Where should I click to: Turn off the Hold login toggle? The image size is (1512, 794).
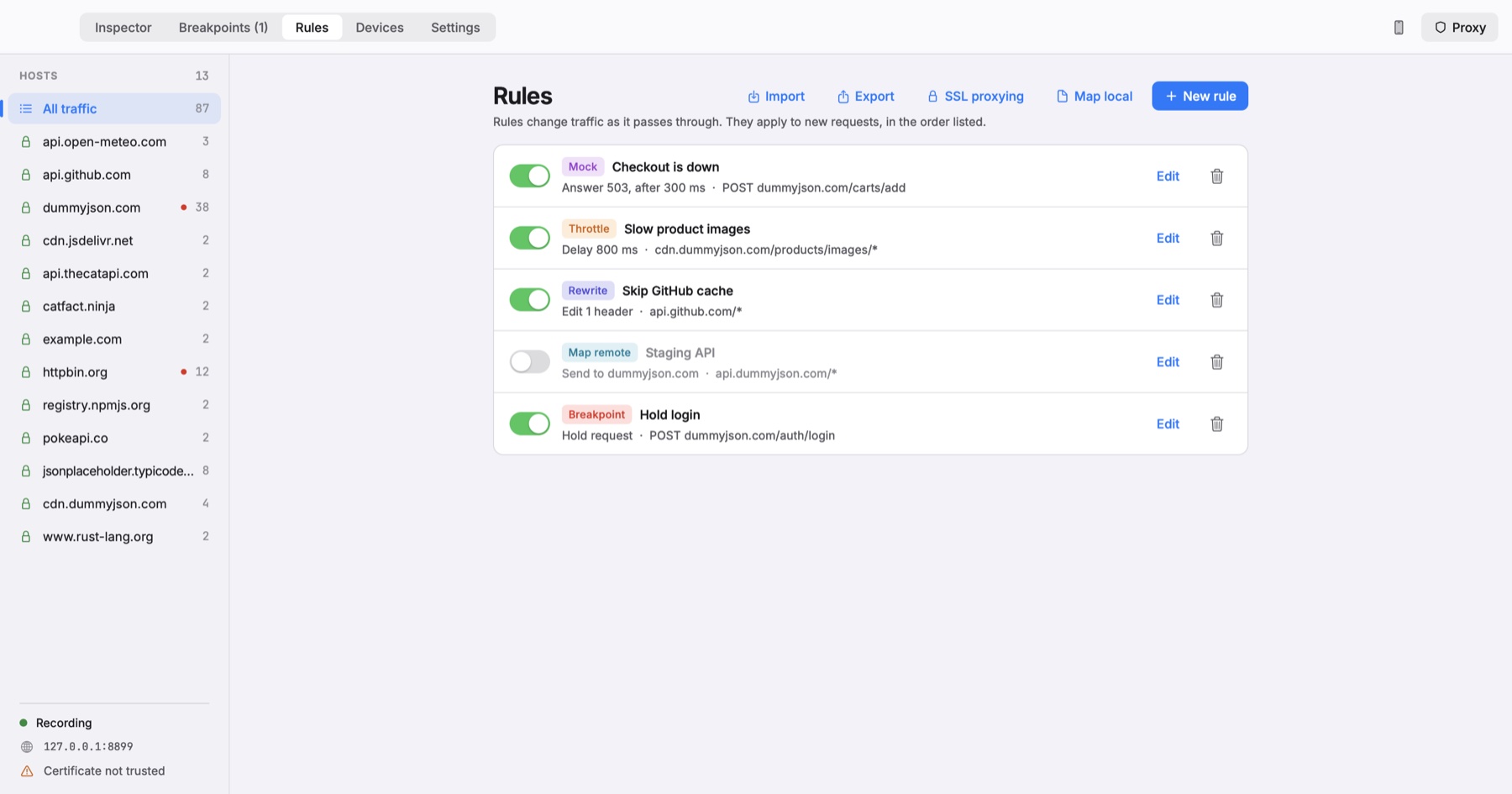point(529,424)
